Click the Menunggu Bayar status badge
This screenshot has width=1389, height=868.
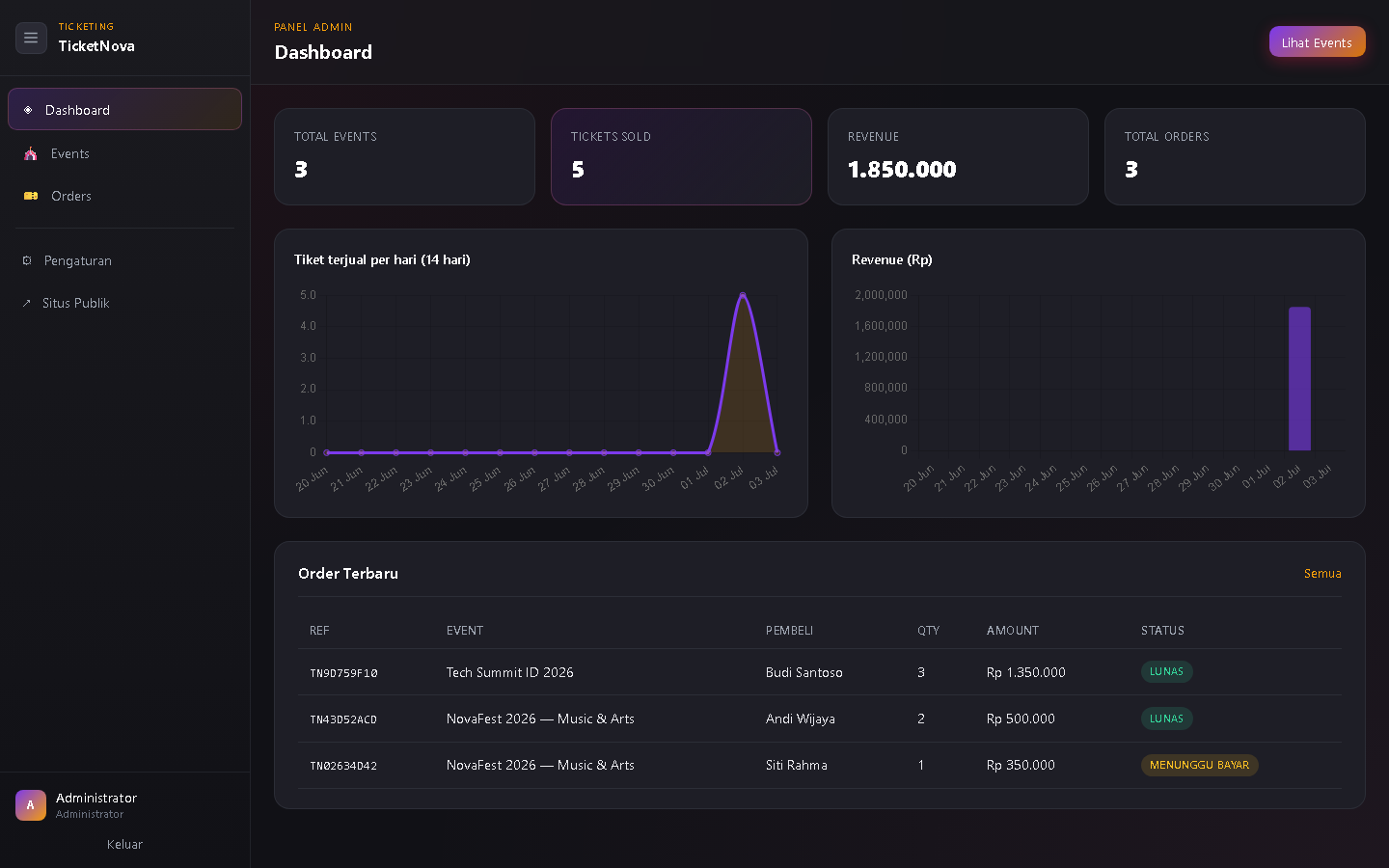point(1199,765)
